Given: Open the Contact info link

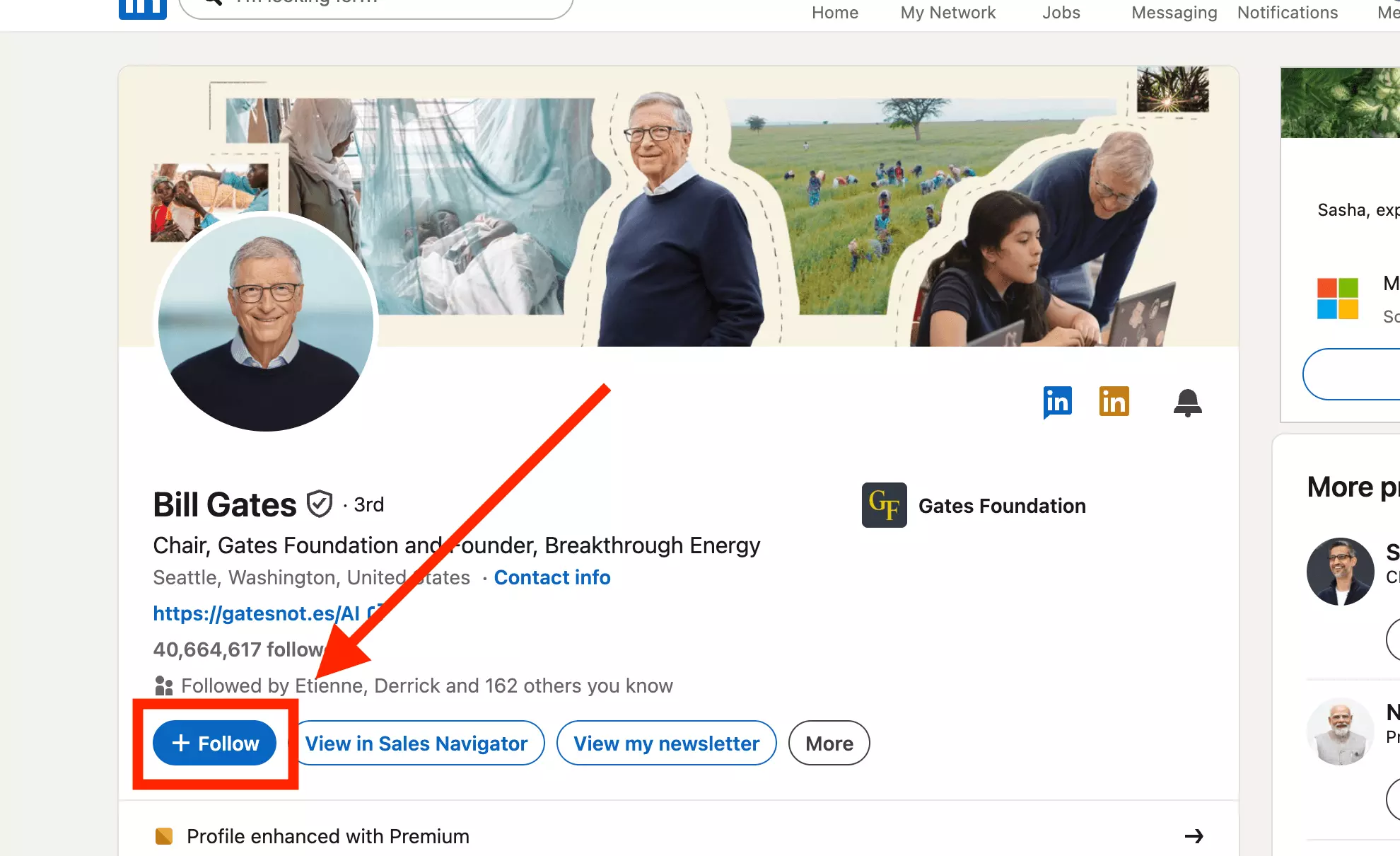Looking at the screenshot, I should [x=552, y=577].
